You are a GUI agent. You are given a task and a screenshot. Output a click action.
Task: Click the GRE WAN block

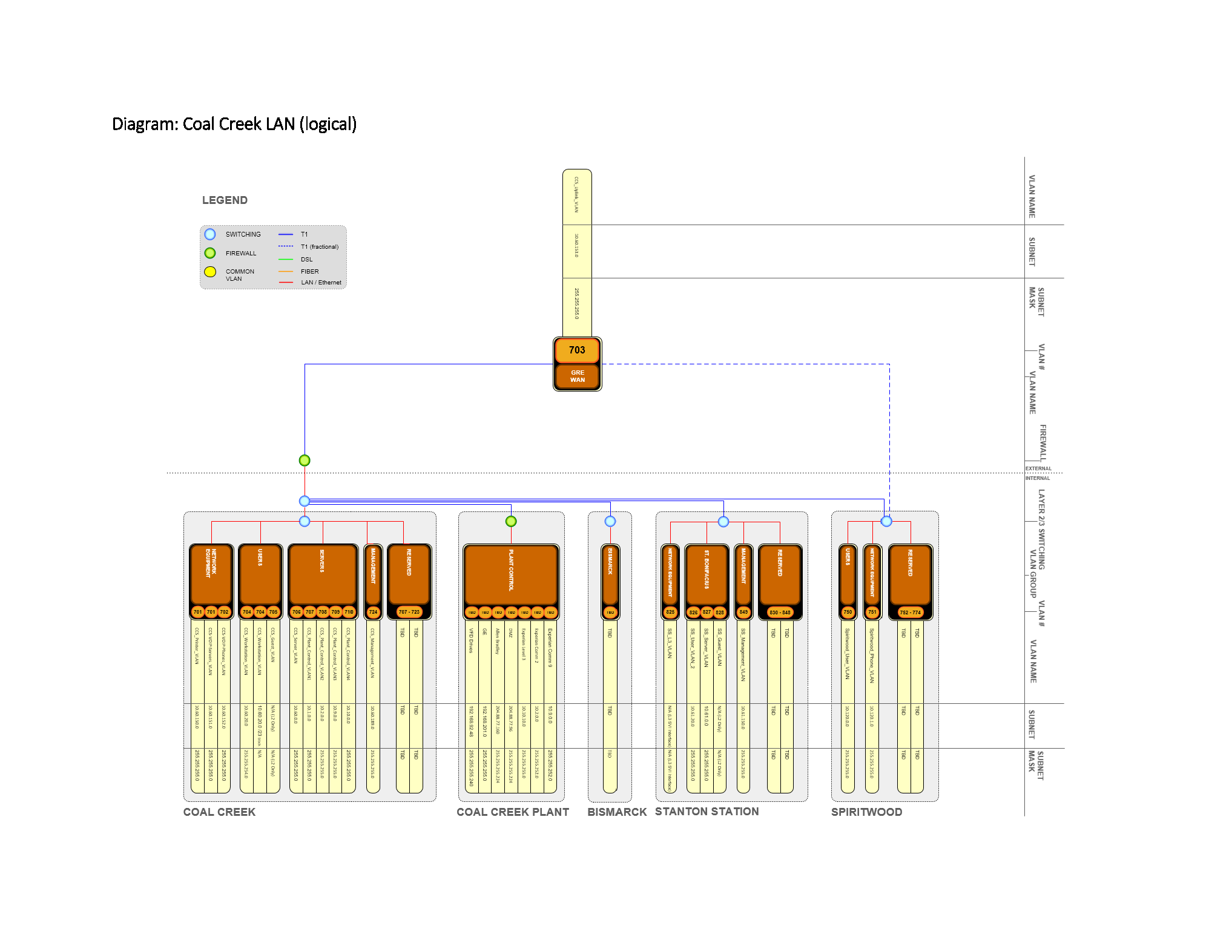tap(577, 376)
